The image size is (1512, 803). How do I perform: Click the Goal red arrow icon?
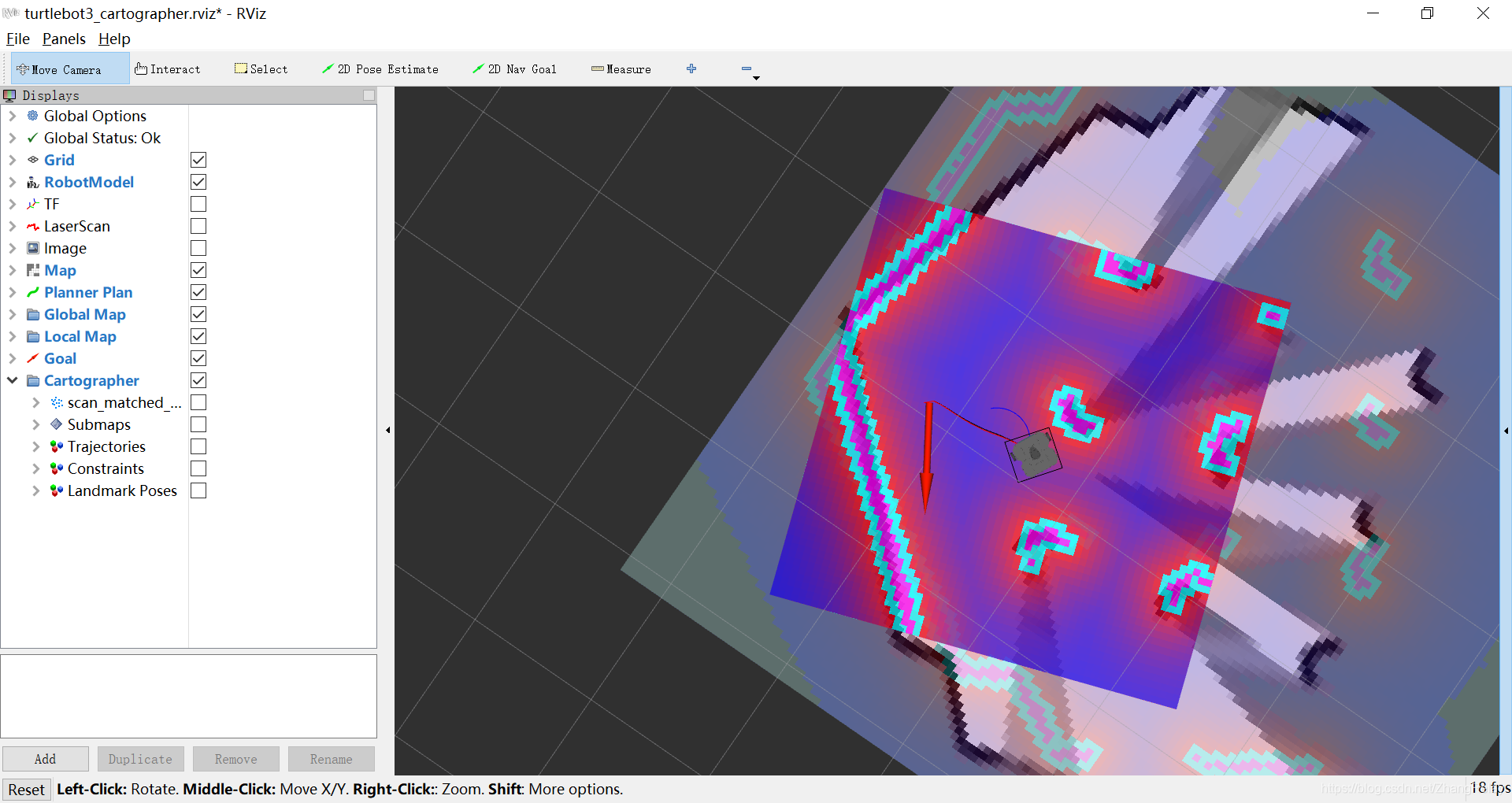coord(33,358)
